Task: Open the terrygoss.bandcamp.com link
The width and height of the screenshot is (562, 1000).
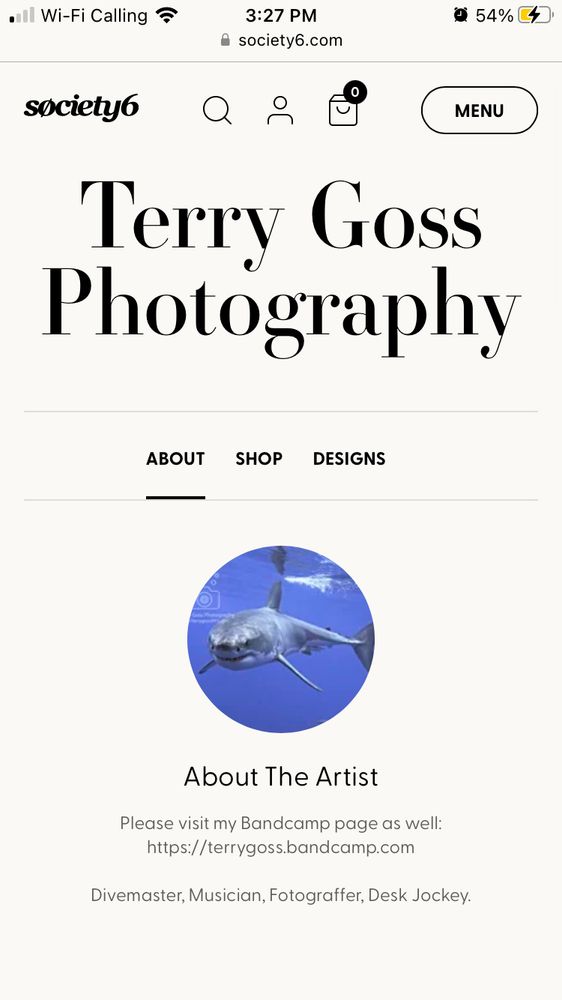Action: click(x=281, y=847)
